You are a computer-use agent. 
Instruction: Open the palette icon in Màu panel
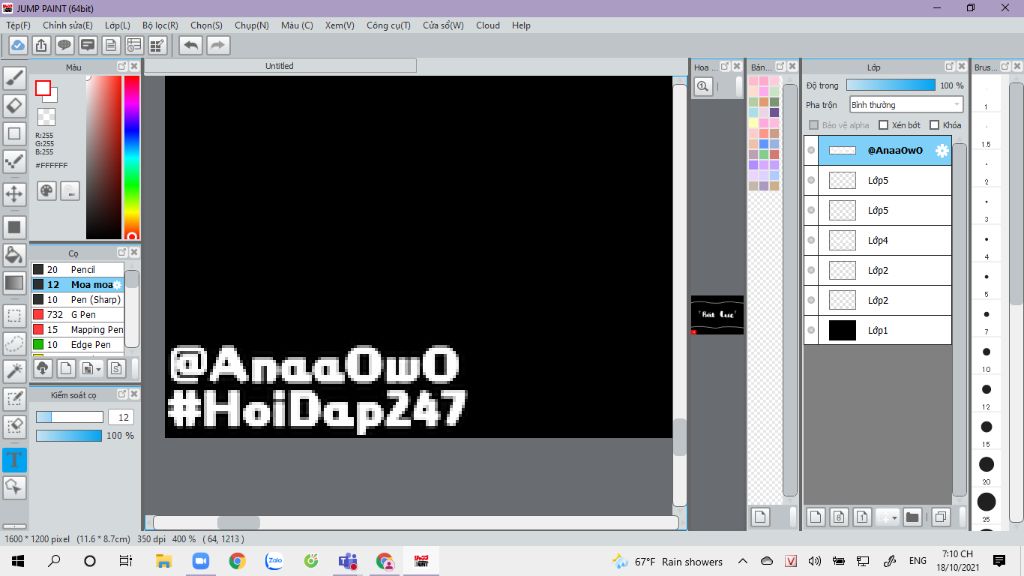46,191
